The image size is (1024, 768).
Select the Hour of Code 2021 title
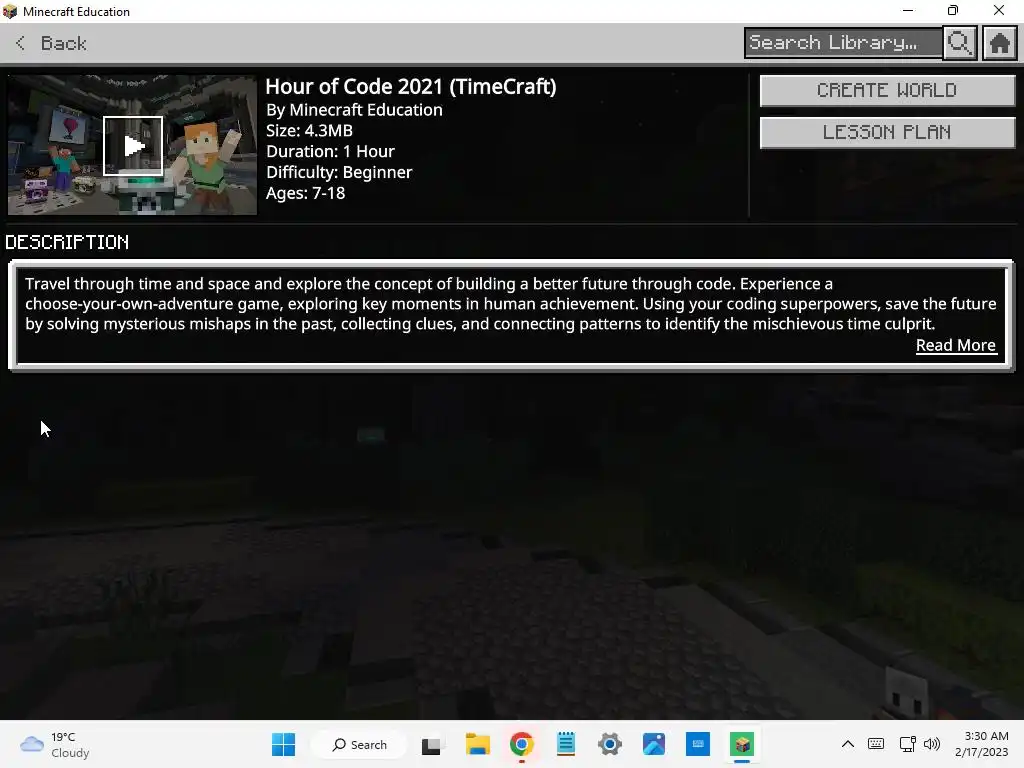tap(411, 86)
